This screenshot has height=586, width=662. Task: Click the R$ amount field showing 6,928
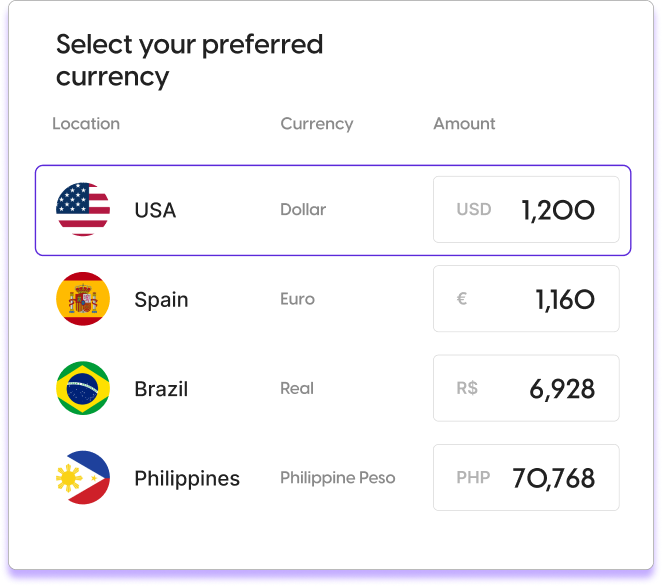526,388
